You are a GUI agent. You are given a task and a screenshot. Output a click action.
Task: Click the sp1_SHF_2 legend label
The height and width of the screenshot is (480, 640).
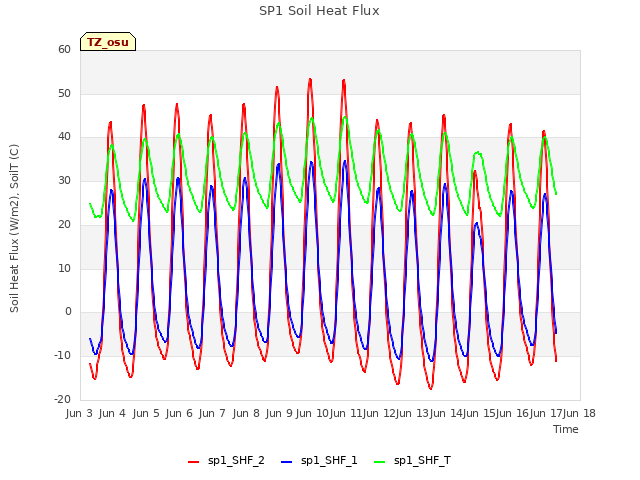coord(236,461)
